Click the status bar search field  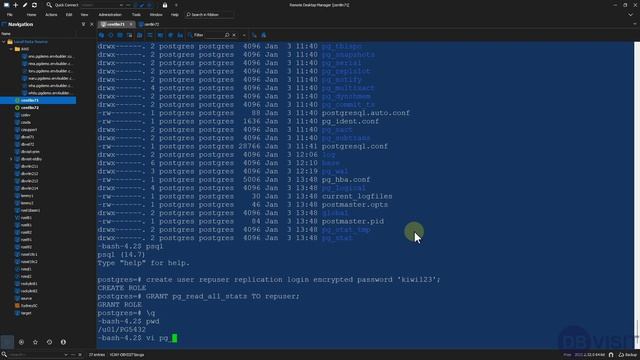coord(36,355)
